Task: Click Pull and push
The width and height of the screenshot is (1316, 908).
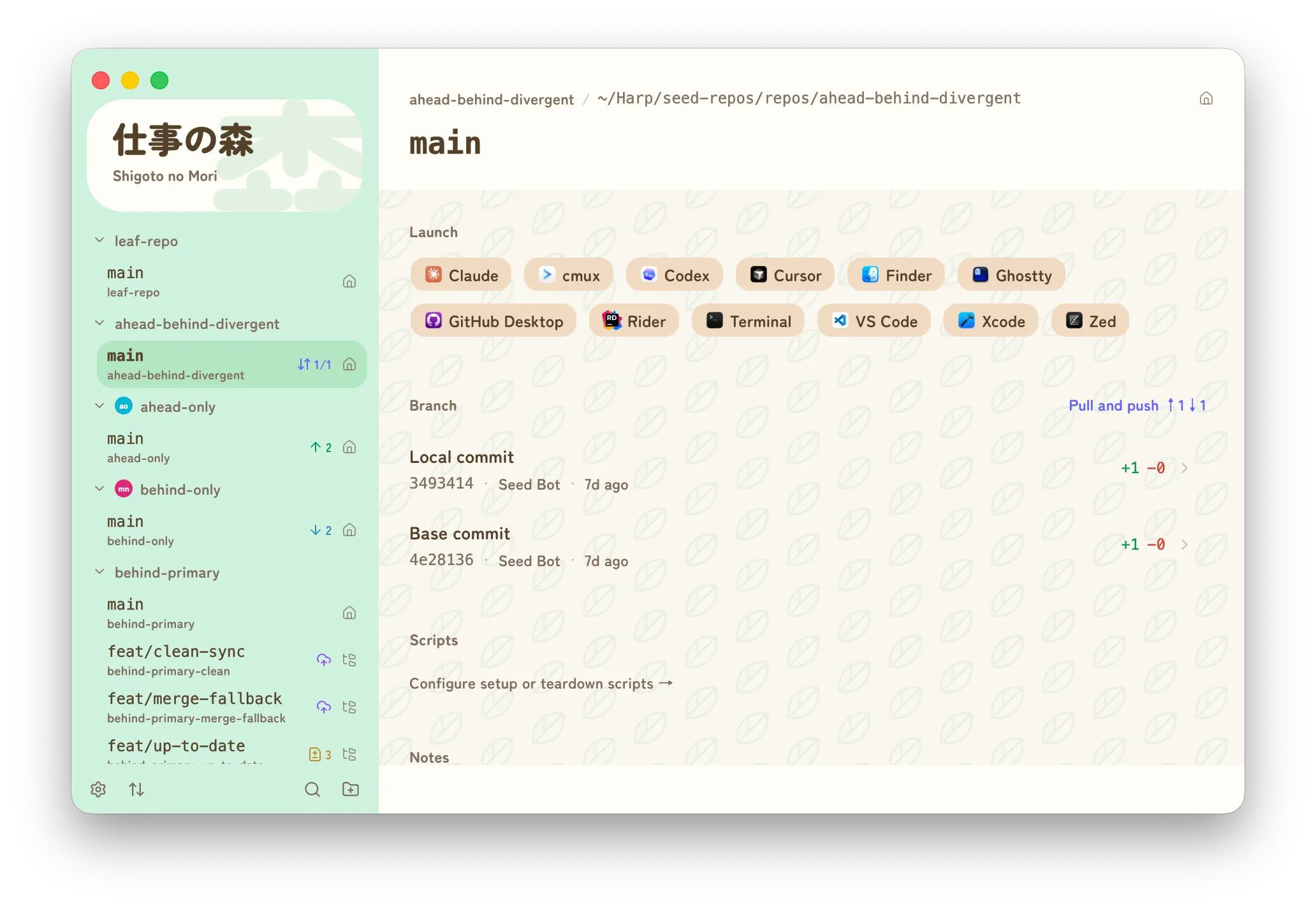Action: pyautogui.click(x=1137, y=406)
